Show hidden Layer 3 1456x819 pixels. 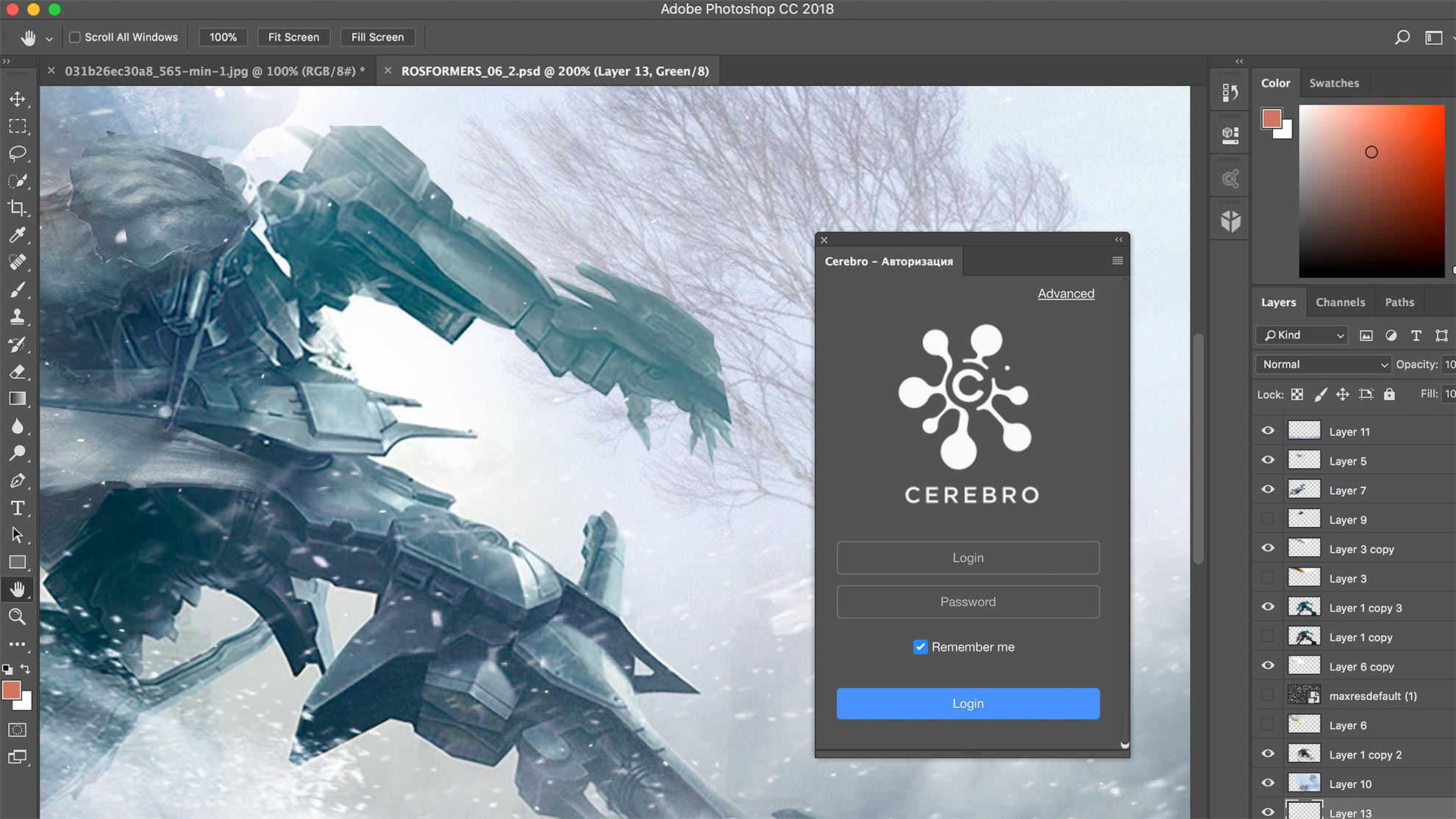(1268, 578)
